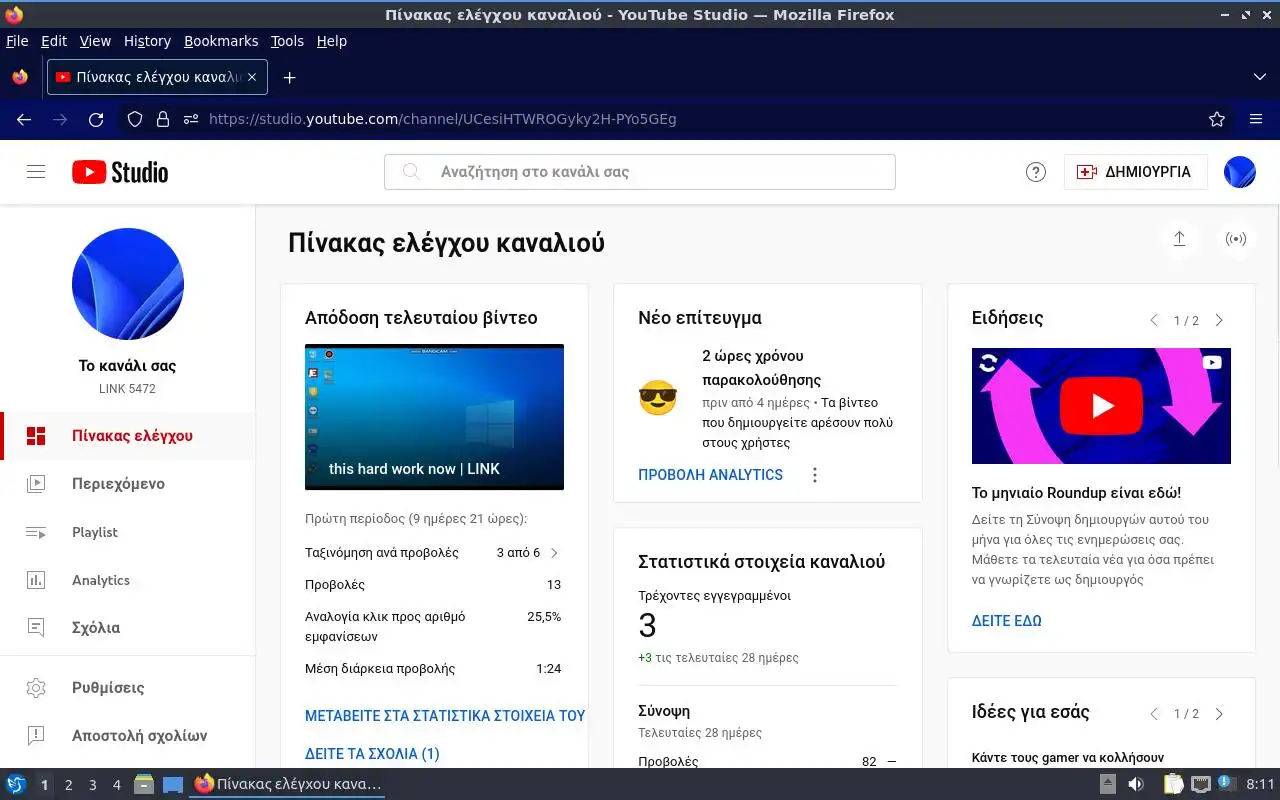The width and height of the screenshot is (1280, 800).
Task: Go to previous item in Ειδήσεις card
Action: 1154,320
